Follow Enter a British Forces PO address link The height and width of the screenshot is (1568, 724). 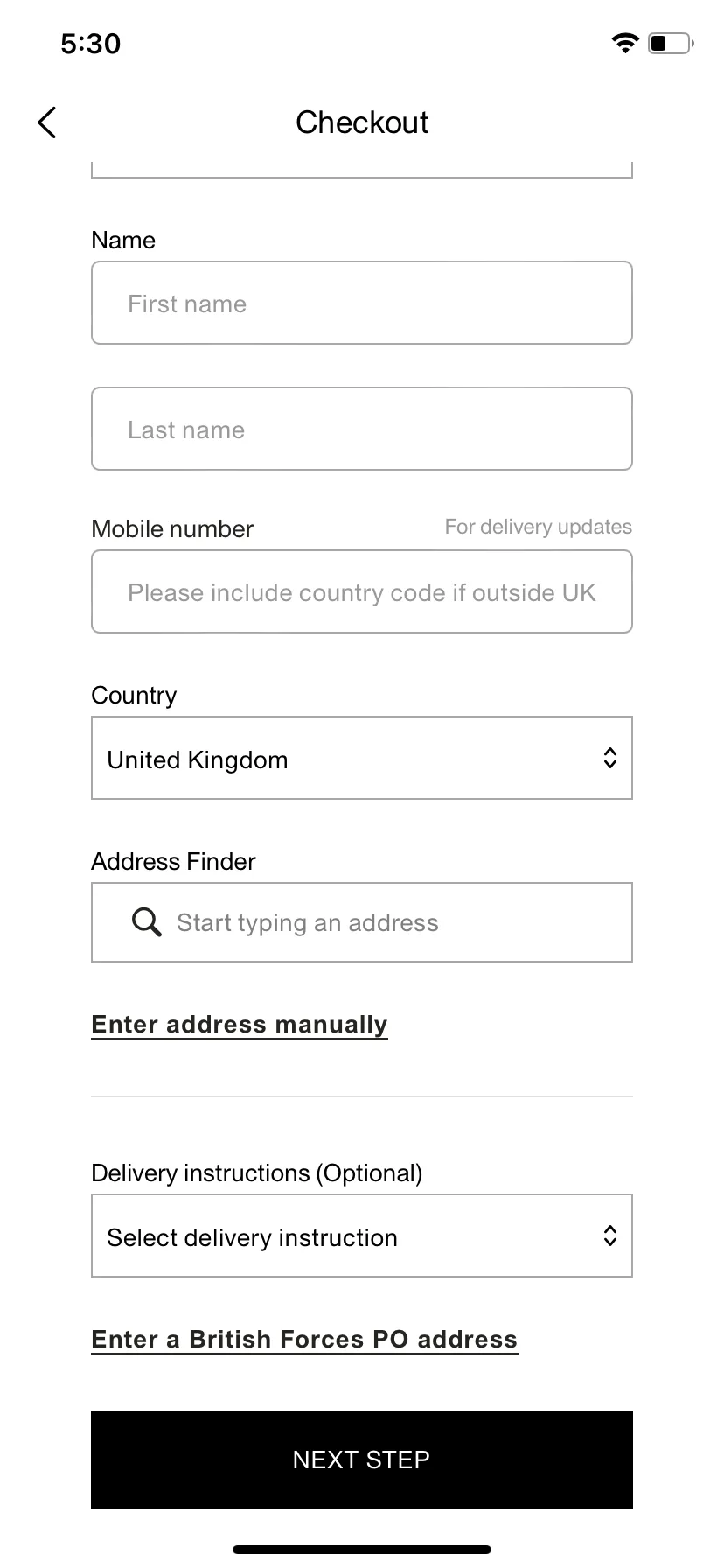pos(304,1340)
